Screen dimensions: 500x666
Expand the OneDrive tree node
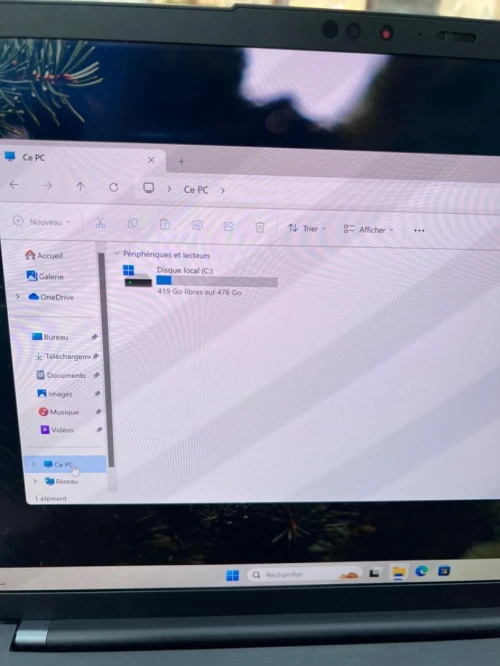[17, 296]
